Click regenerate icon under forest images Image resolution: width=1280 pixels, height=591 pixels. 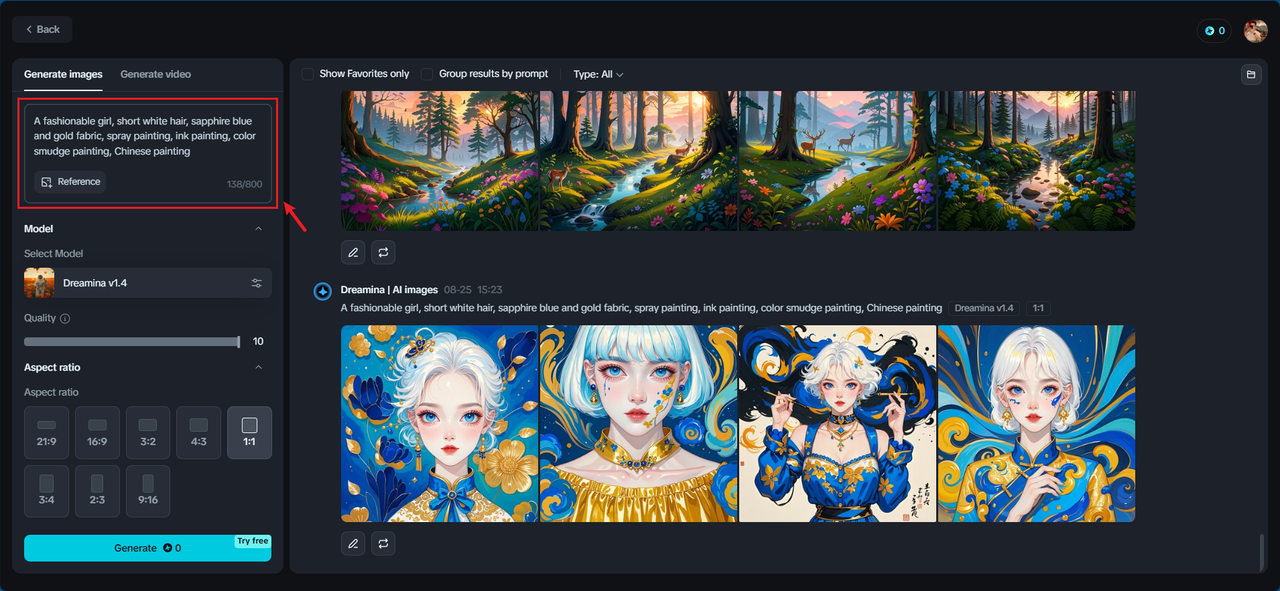tap(383, 252)
